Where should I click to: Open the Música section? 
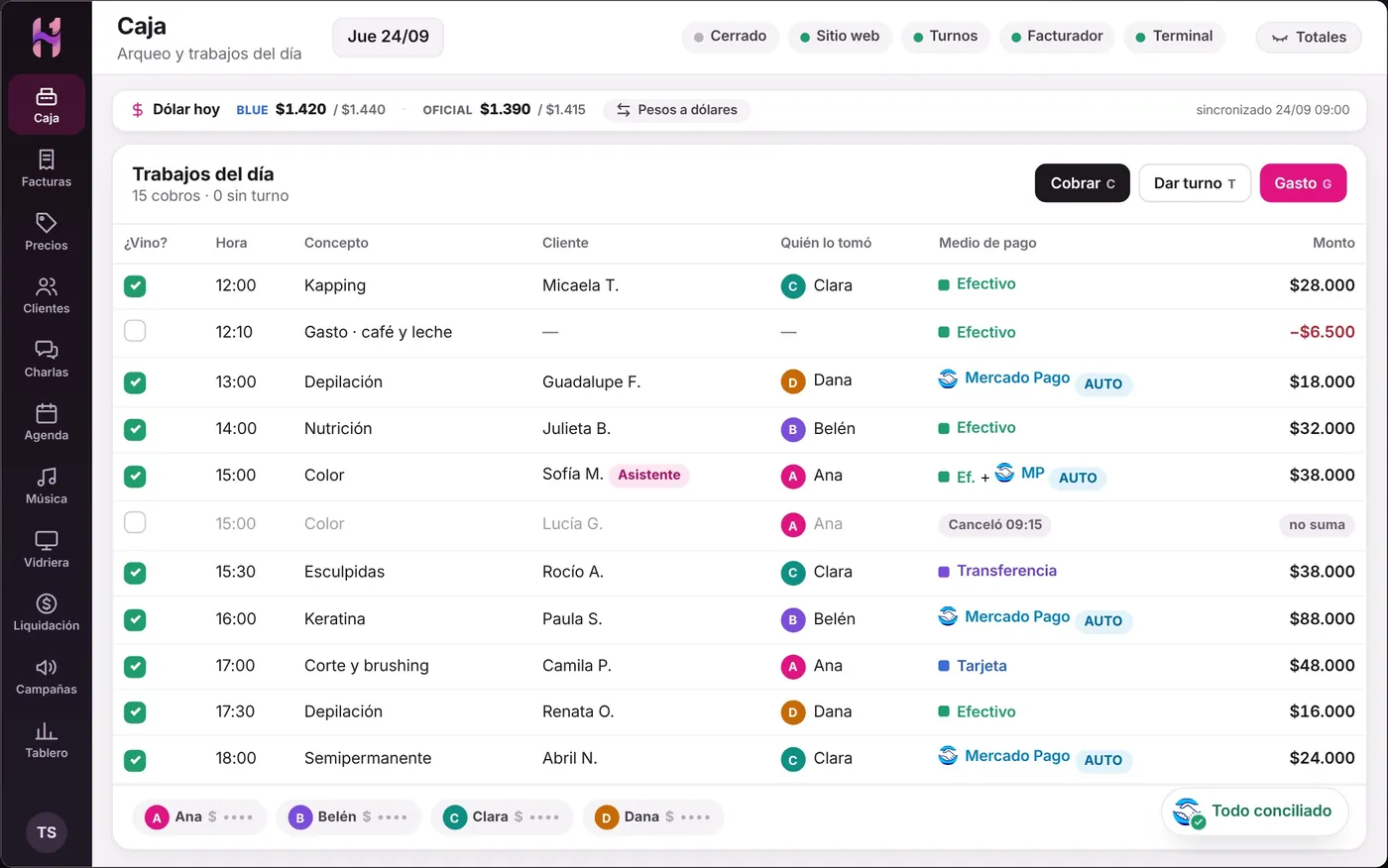pyautogui.click(x=47, y=486)
